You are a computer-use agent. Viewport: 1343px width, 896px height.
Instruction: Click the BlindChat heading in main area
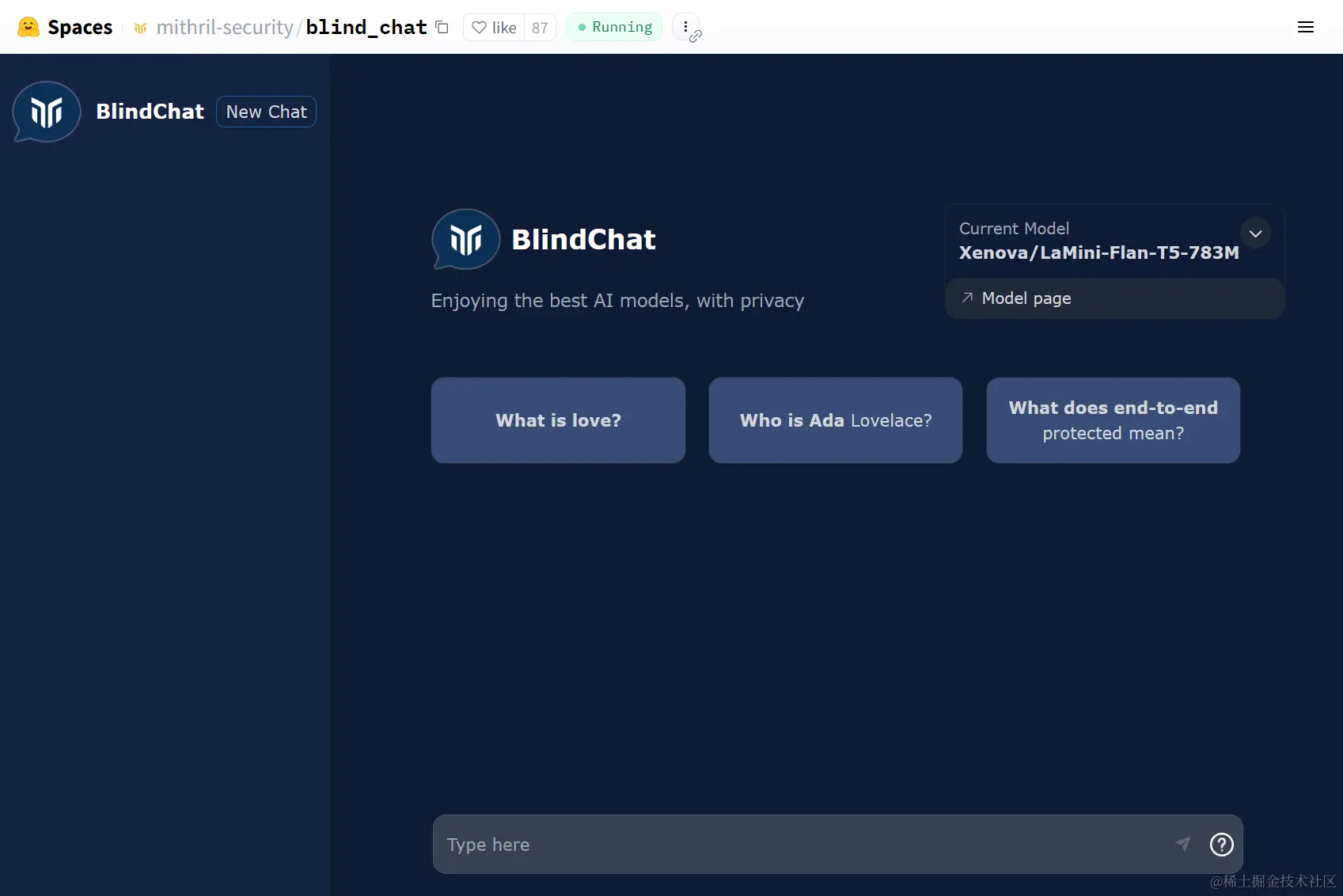click(x=583, y=239)
